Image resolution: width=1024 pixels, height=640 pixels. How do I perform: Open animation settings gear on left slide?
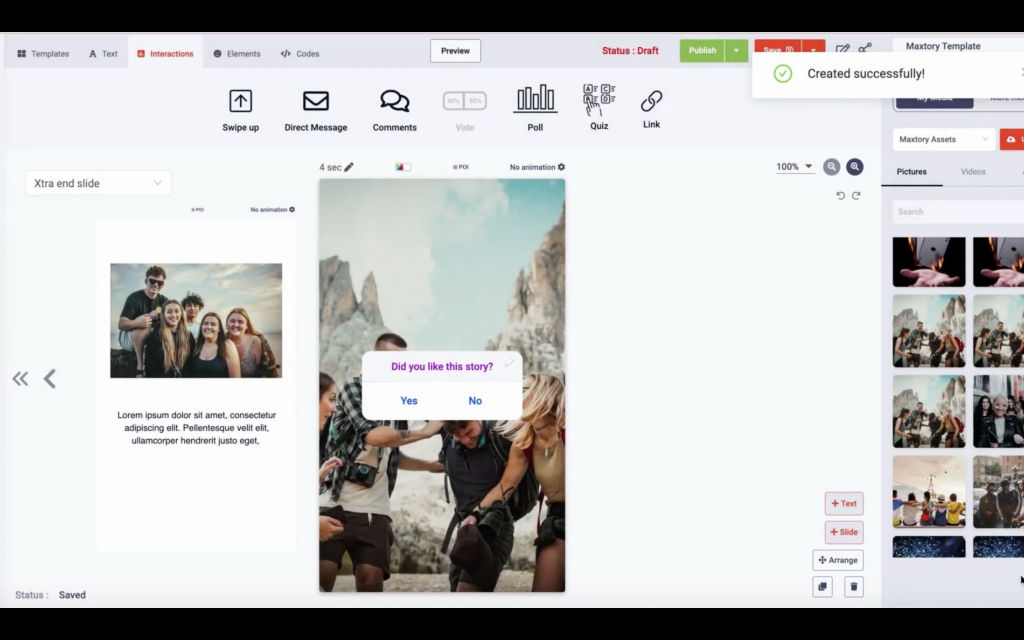(292, 210)
